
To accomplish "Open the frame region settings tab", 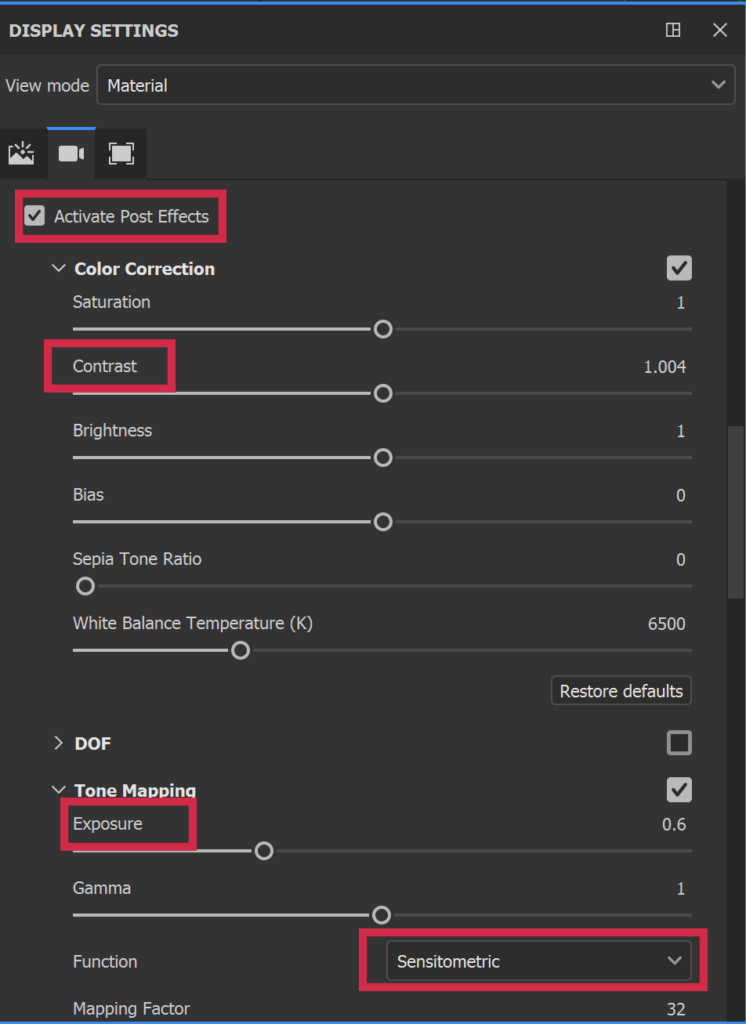I will [x=121, y=153].
